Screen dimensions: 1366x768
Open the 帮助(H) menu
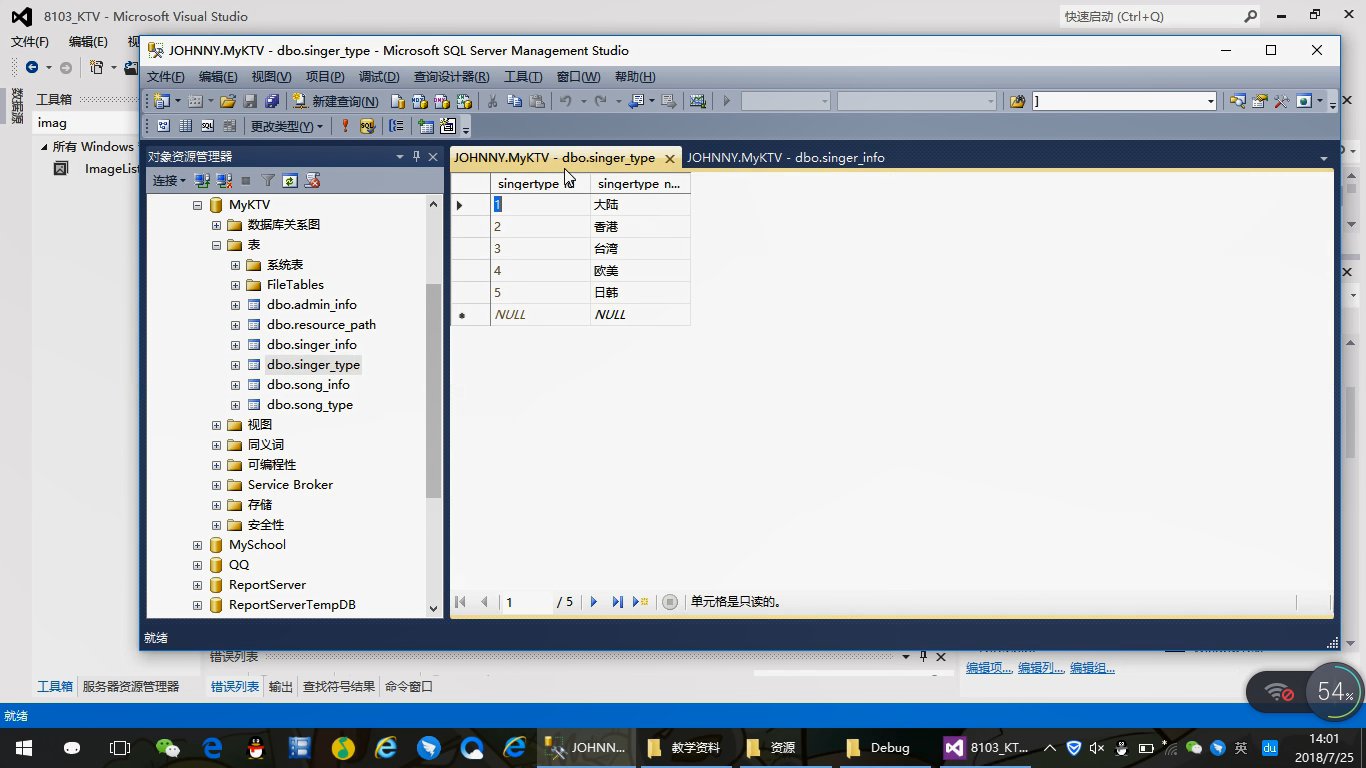click(635, 77)
